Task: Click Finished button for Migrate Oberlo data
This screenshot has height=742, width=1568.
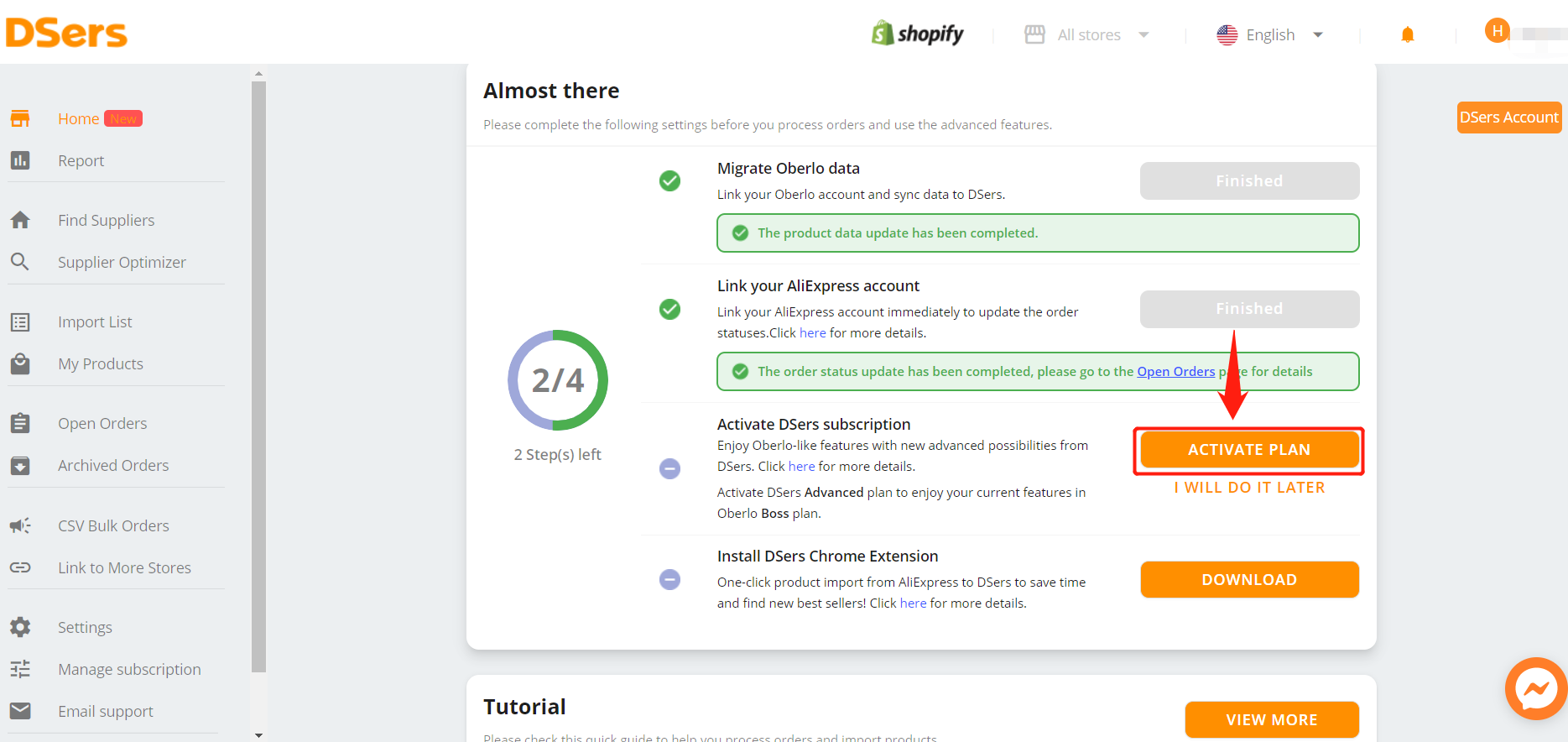Action: click(1249, 180)
